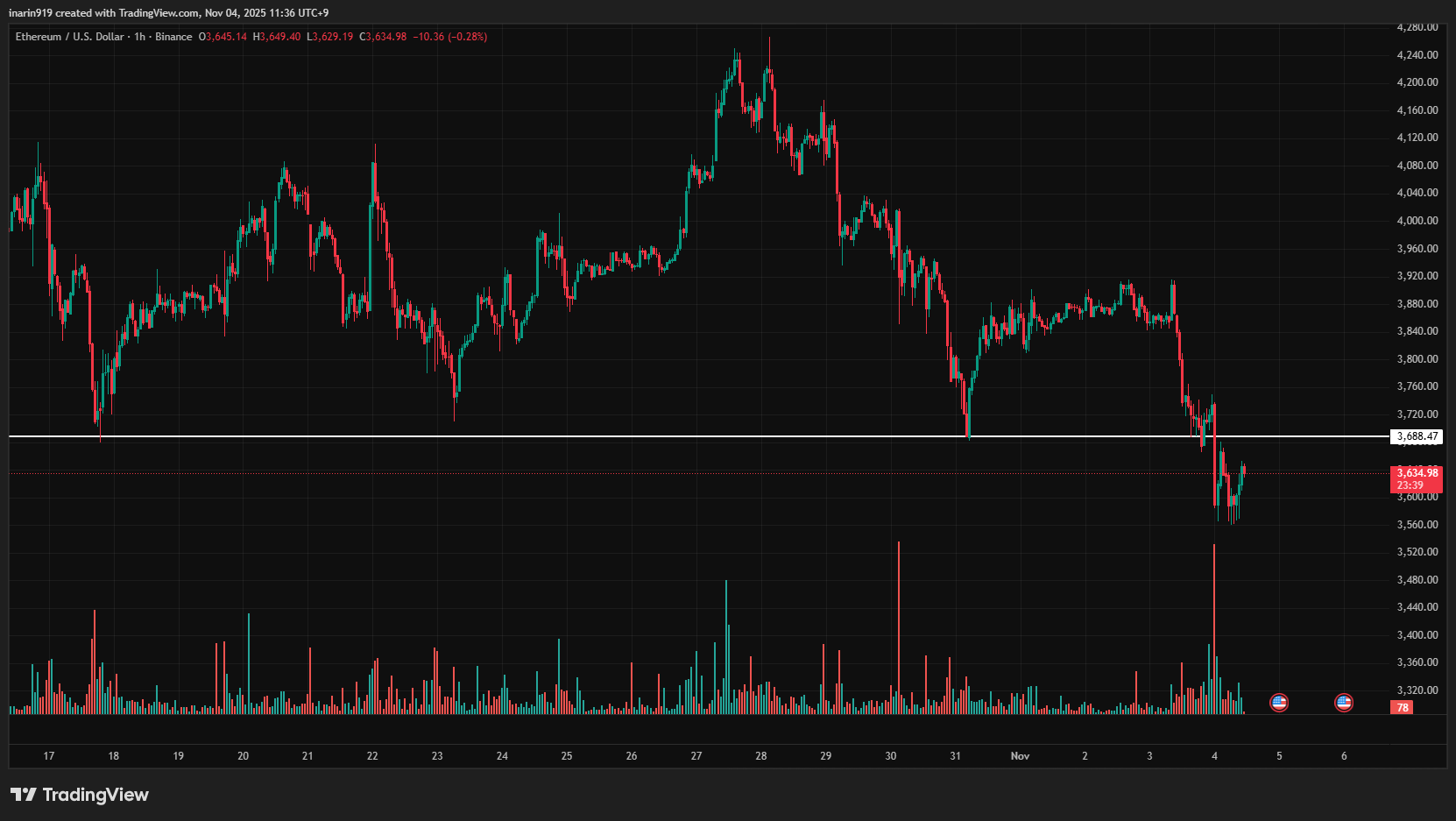Click the closing price value C3,634.98
The image size is (1456, 821).
[383, 37]
